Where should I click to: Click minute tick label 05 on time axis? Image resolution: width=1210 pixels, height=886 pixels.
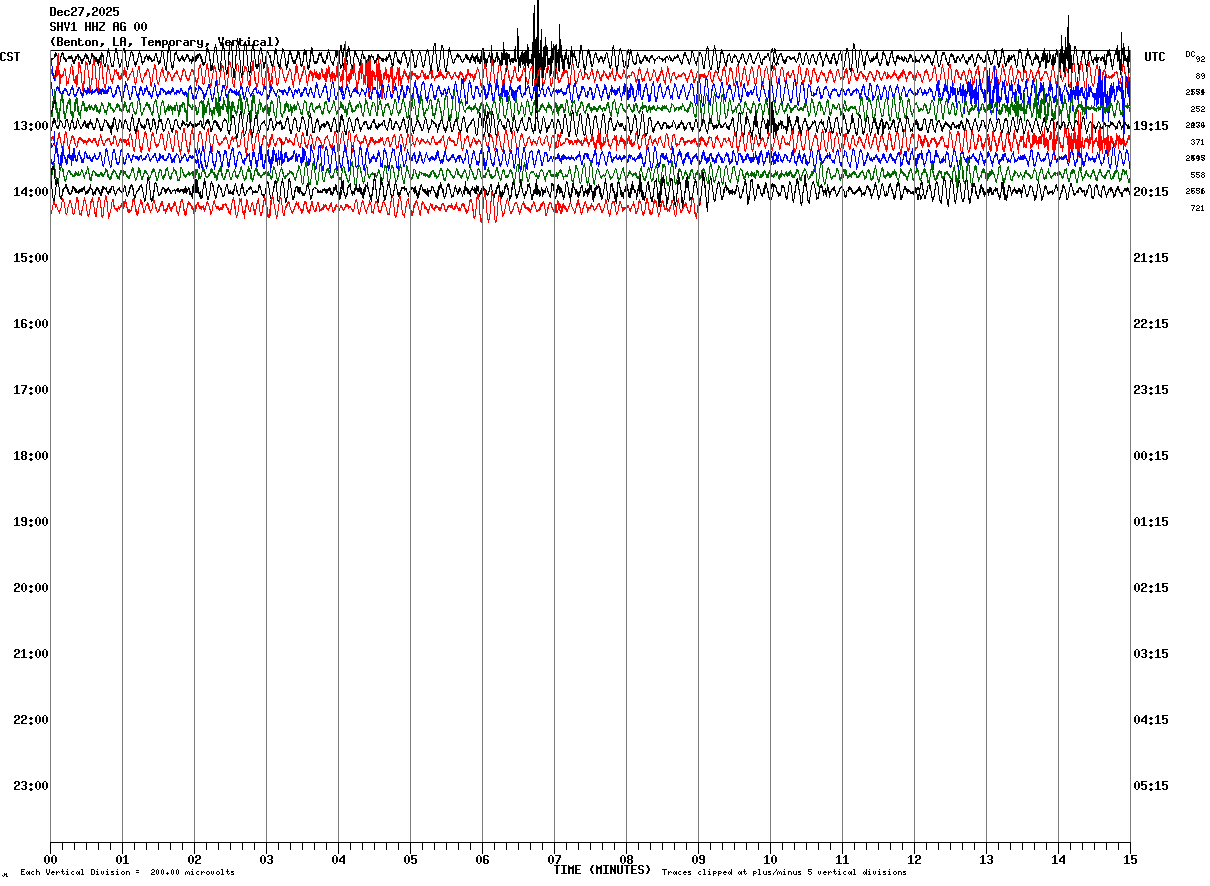click(410, 860)
